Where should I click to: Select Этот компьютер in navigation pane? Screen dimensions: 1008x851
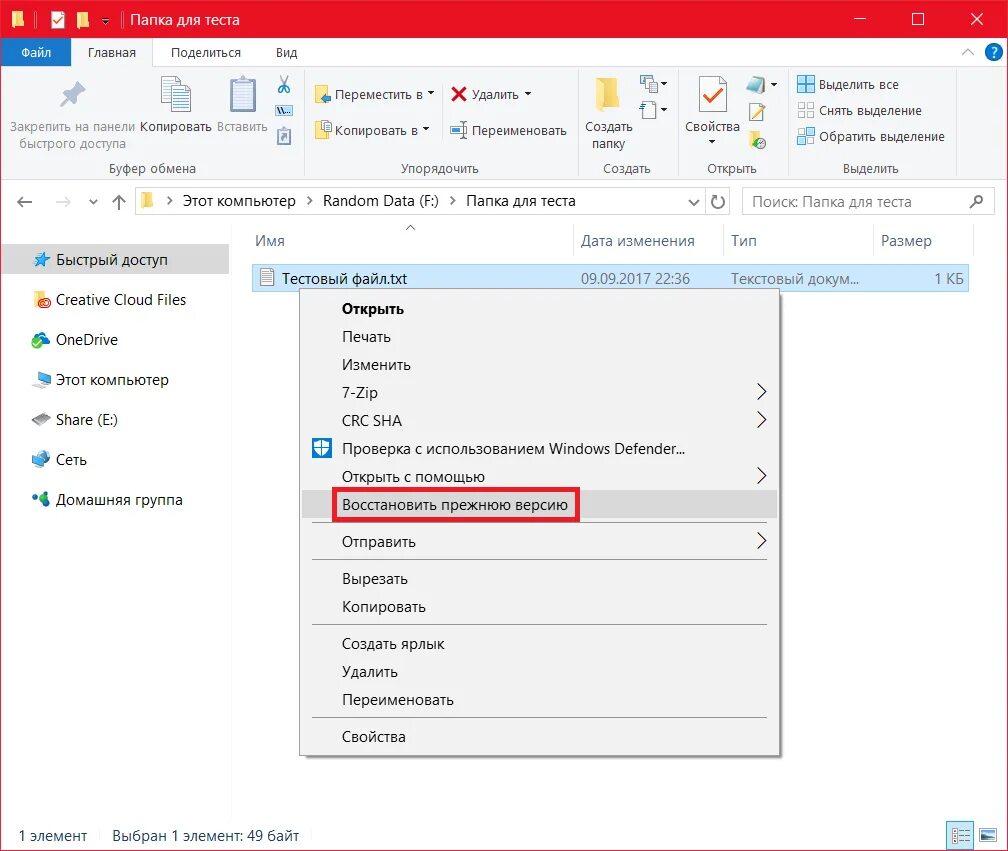click(x=115, y=380)
